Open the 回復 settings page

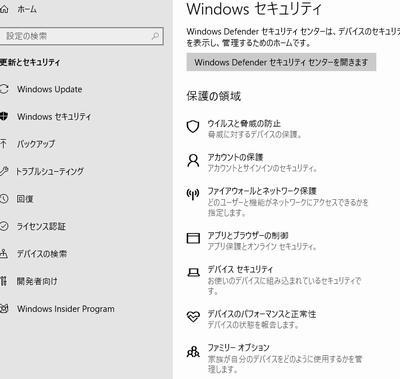pyautogui.click(x=25, y=199)
